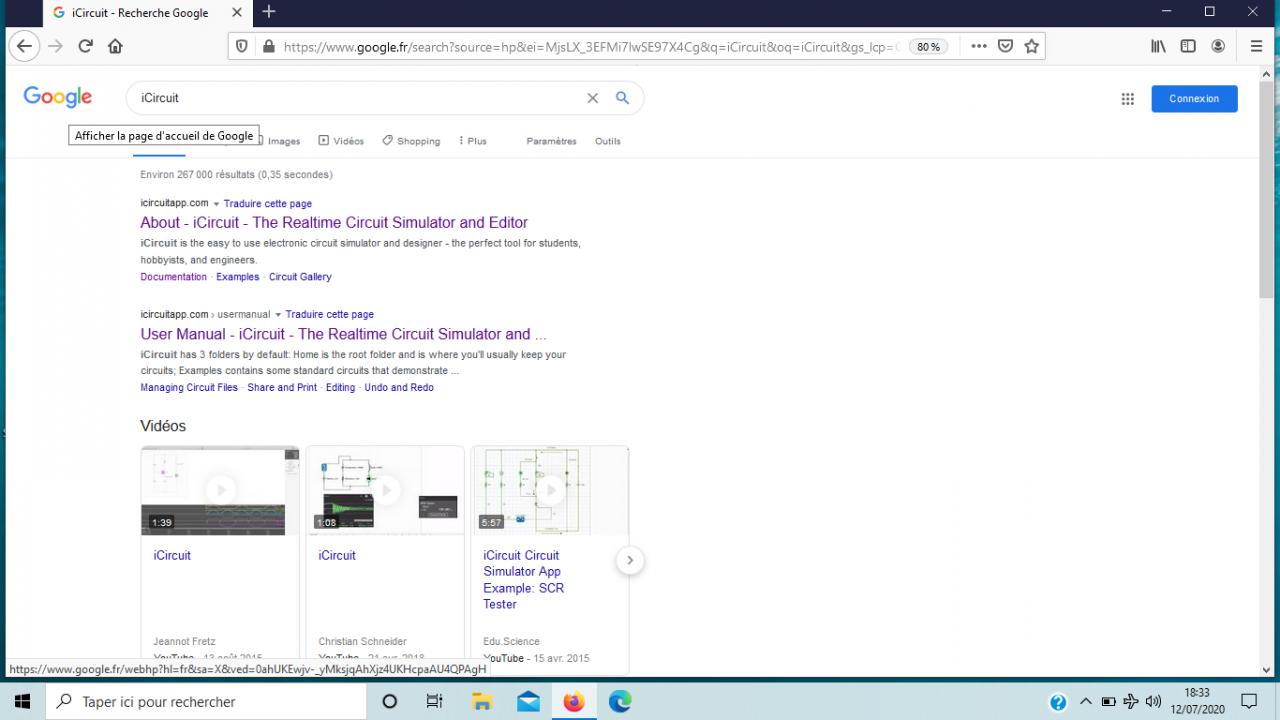
Task: Play the 5:57 SCR Tester video thumbnail
Action: point(550,490)
